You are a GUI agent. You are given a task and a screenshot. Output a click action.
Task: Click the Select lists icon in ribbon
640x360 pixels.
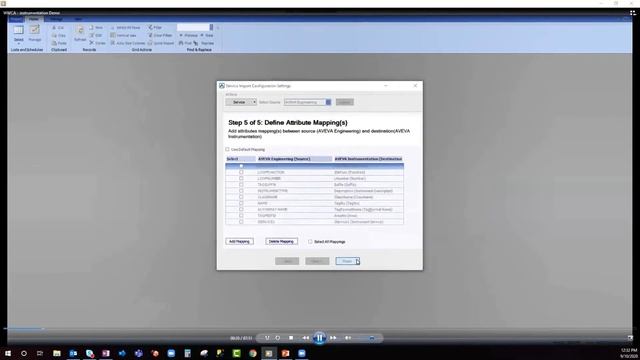coord(18,30)
